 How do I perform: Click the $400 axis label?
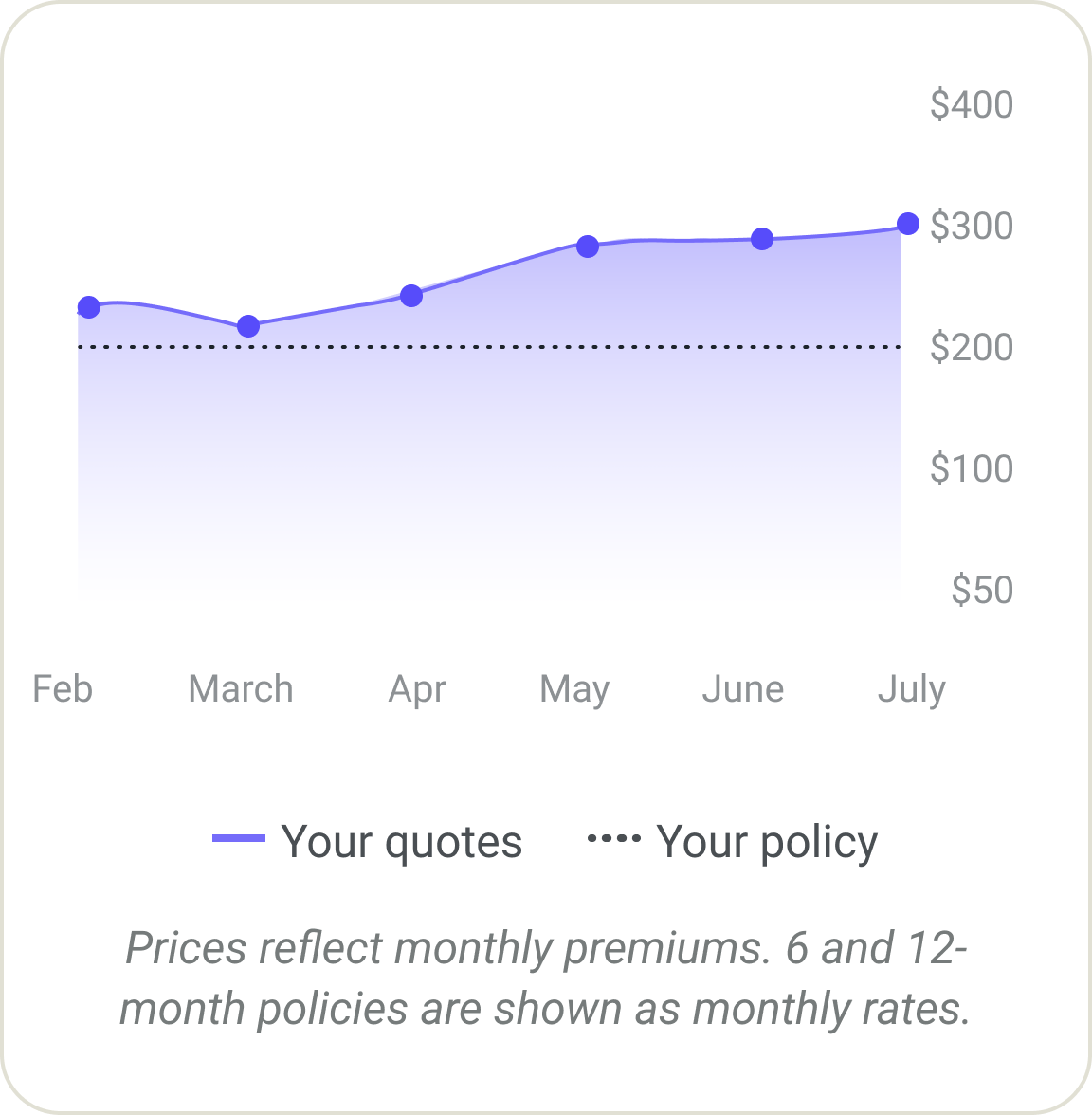coord(972,104)
